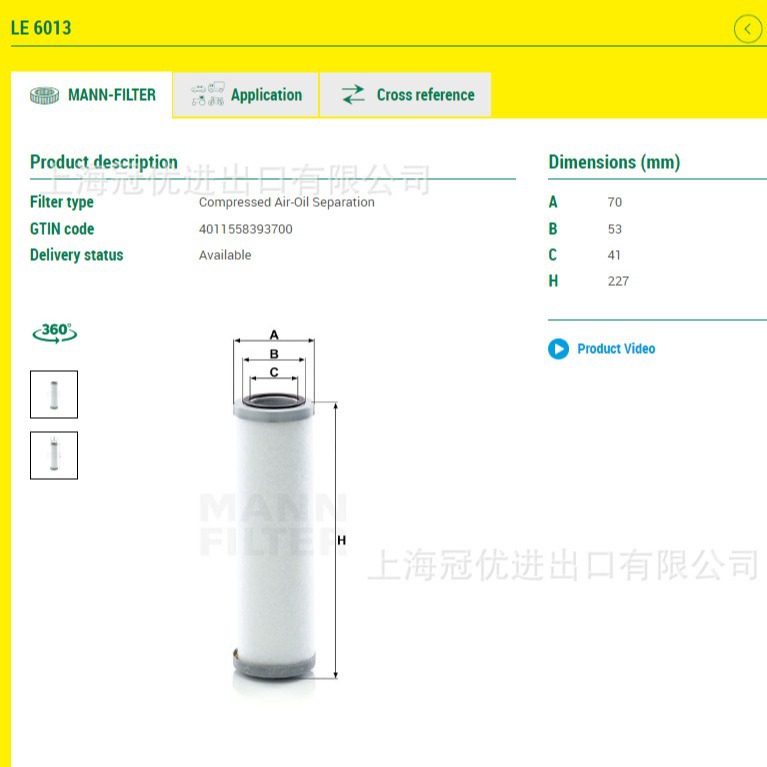767x767 pixels.
Task: Click the Compressed Air-Oil Separation text
Action: (287, 203)
